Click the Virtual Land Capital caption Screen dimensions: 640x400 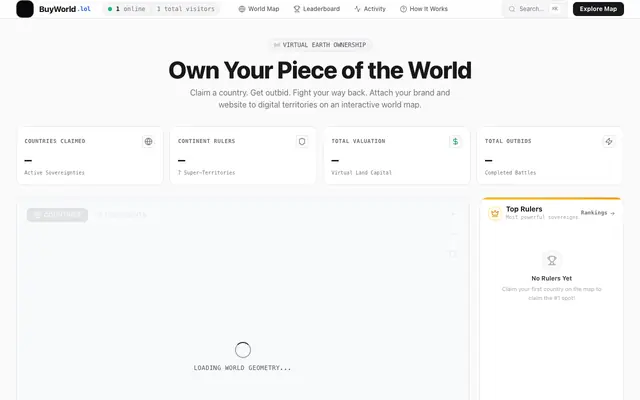pos(361,173)
